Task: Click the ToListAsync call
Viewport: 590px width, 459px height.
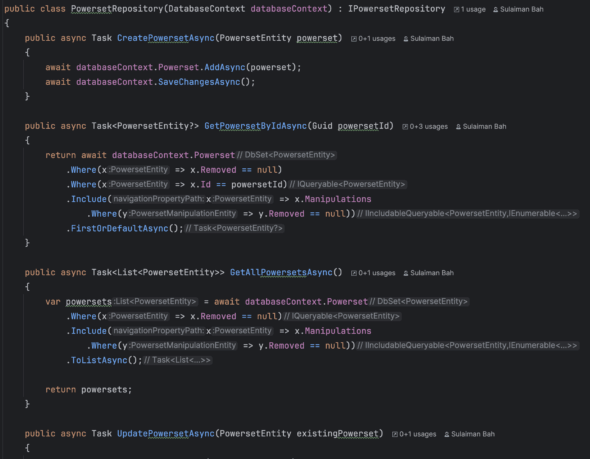Action: (99, 360)
